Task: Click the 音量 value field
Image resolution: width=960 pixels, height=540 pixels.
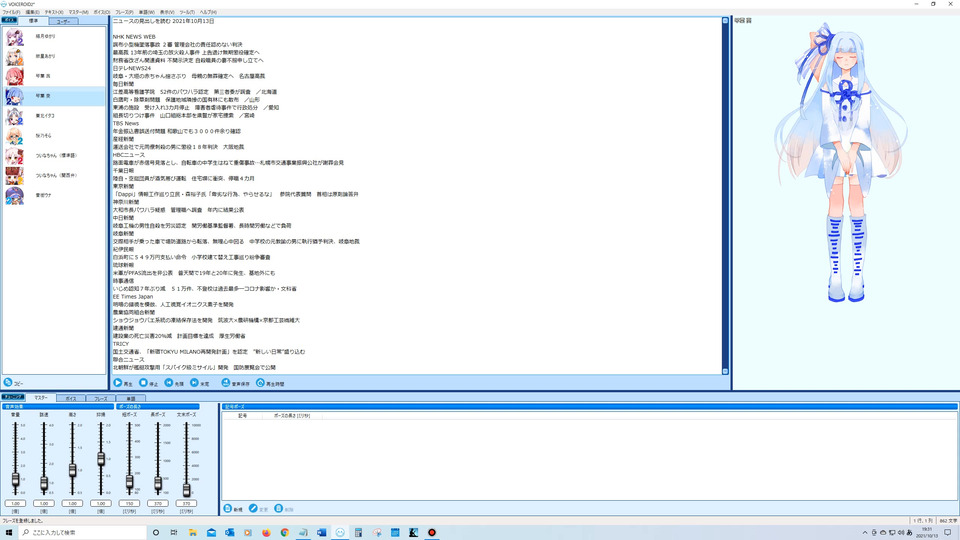Action: pos(15,503)
